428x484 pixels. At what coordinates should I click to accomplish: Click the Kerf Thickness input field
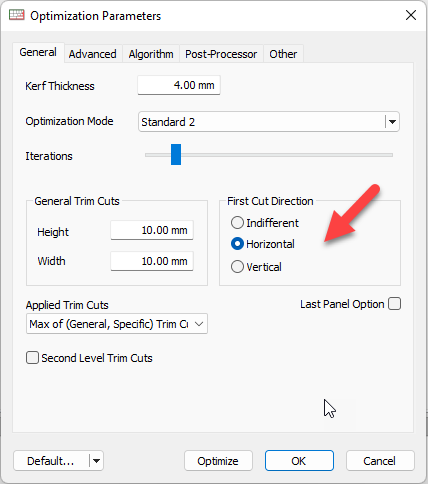[x=179, y=85]
